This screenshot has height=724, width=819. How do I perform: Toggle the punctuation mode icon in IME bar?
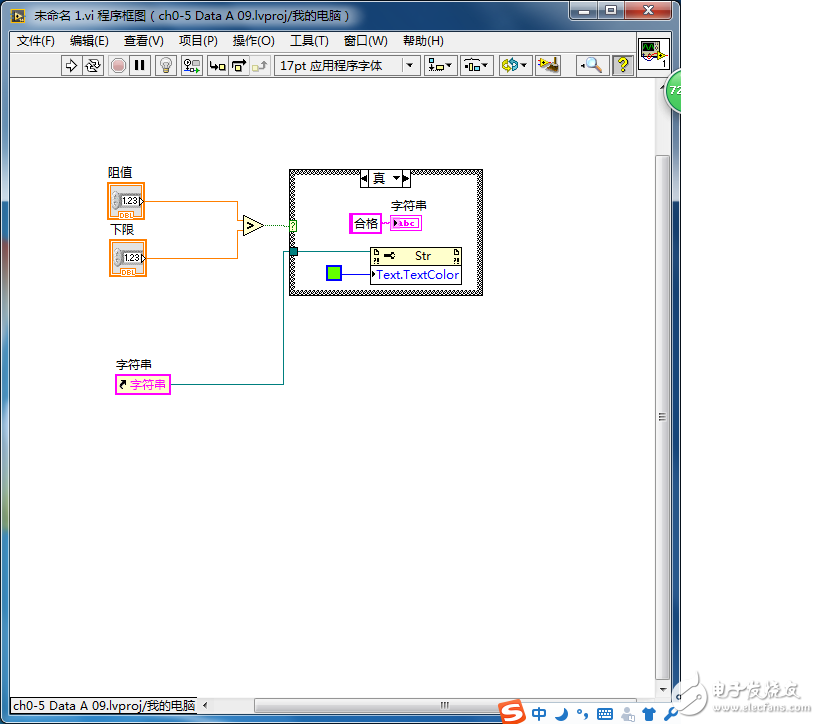(x=582, y=714)
